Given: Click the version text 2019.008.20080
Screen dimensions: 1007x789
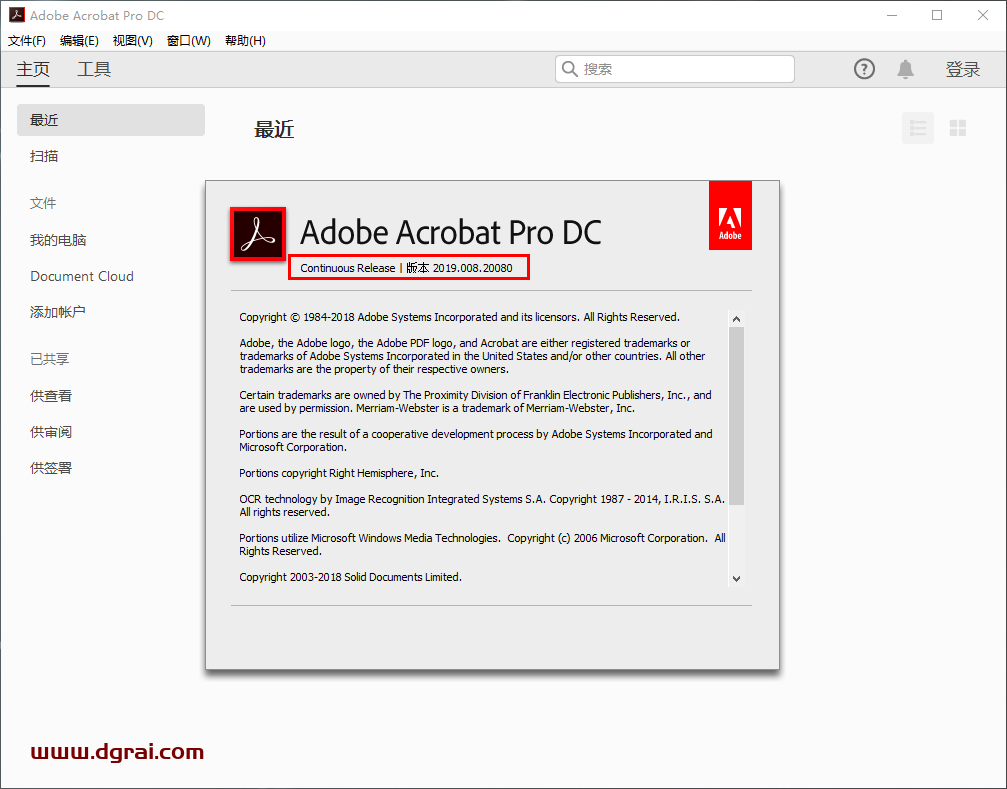Looking at the screenshot, I should tap(473, 268).
